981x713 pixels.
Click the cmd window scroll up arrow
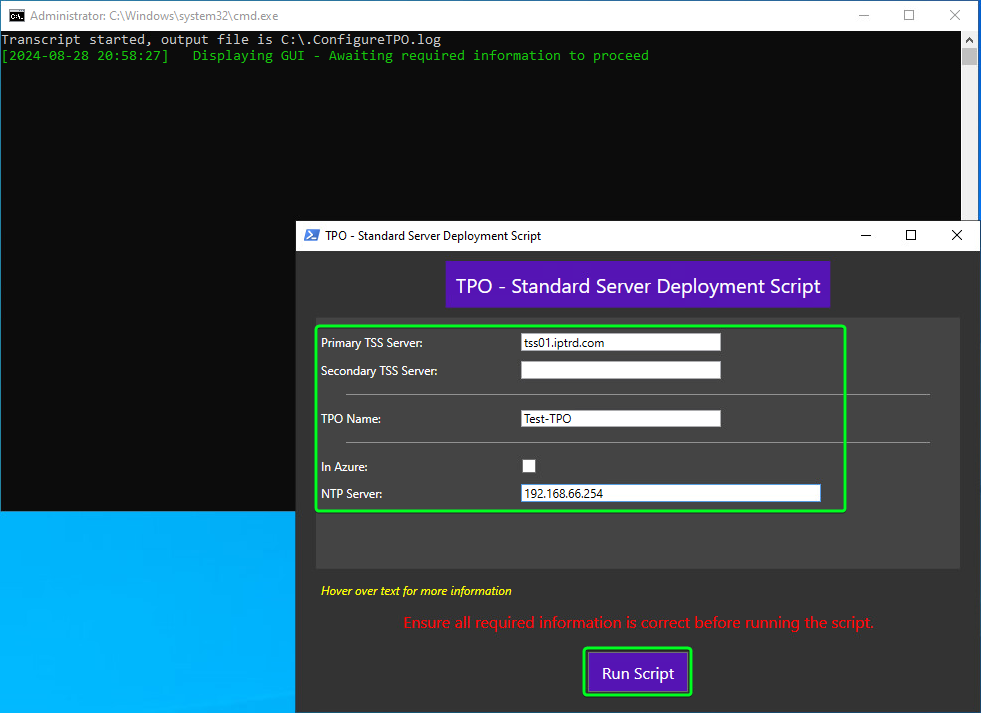tap(969, 39)
